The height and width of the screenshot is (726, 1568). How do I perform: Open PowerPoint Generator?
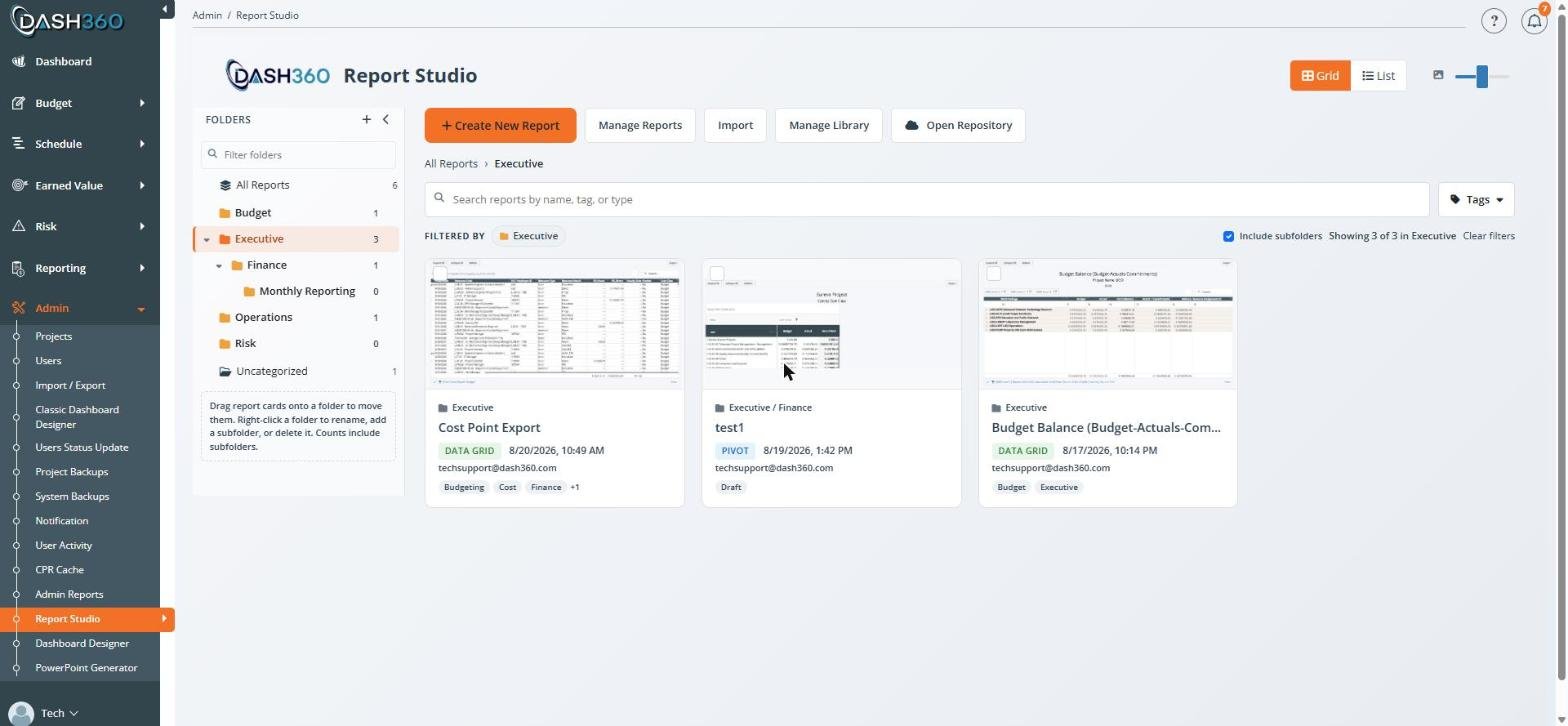(86, 668)
